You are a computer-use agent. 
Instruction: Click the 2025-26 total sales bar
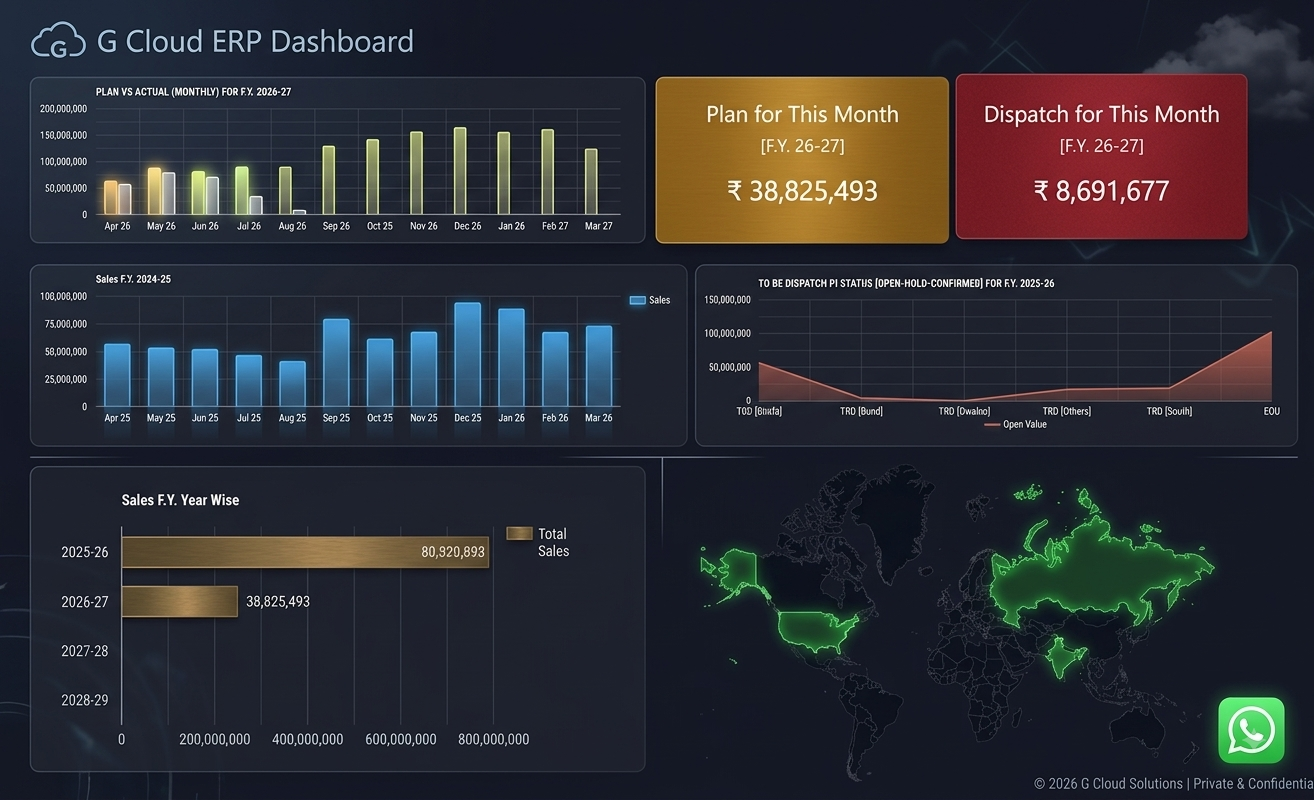tap(305, 552)
